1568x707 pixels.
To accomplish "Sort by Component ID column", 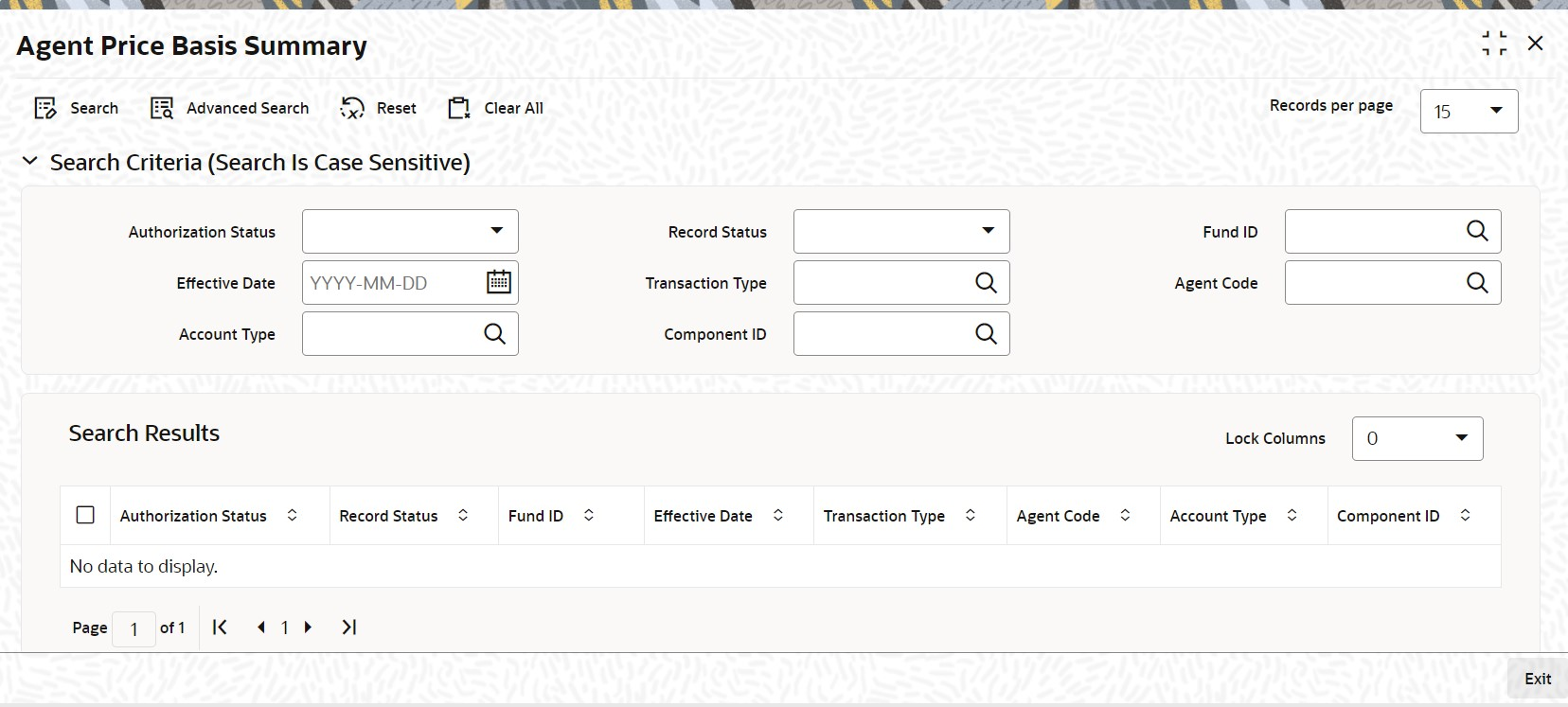I will tap(1465, 515).
